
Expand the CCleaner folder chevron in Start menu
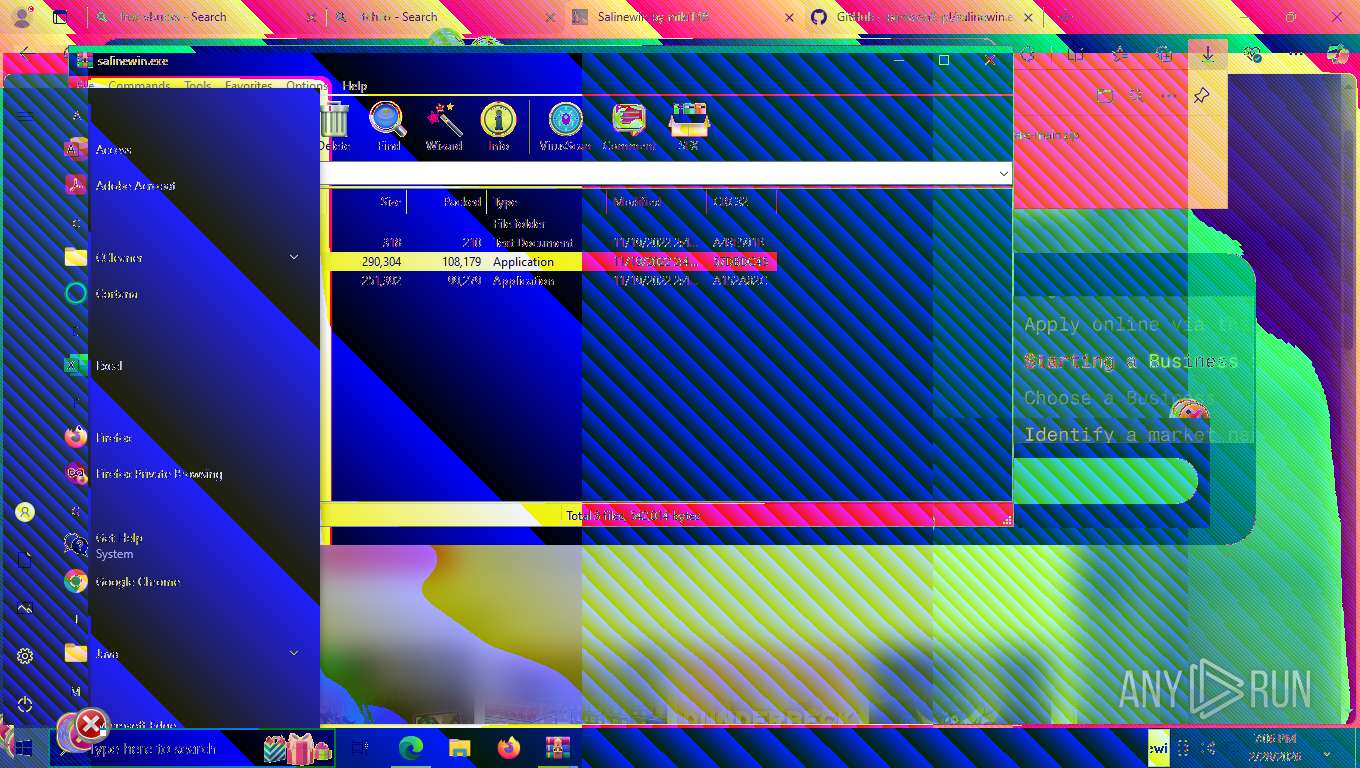pos(294,258)
